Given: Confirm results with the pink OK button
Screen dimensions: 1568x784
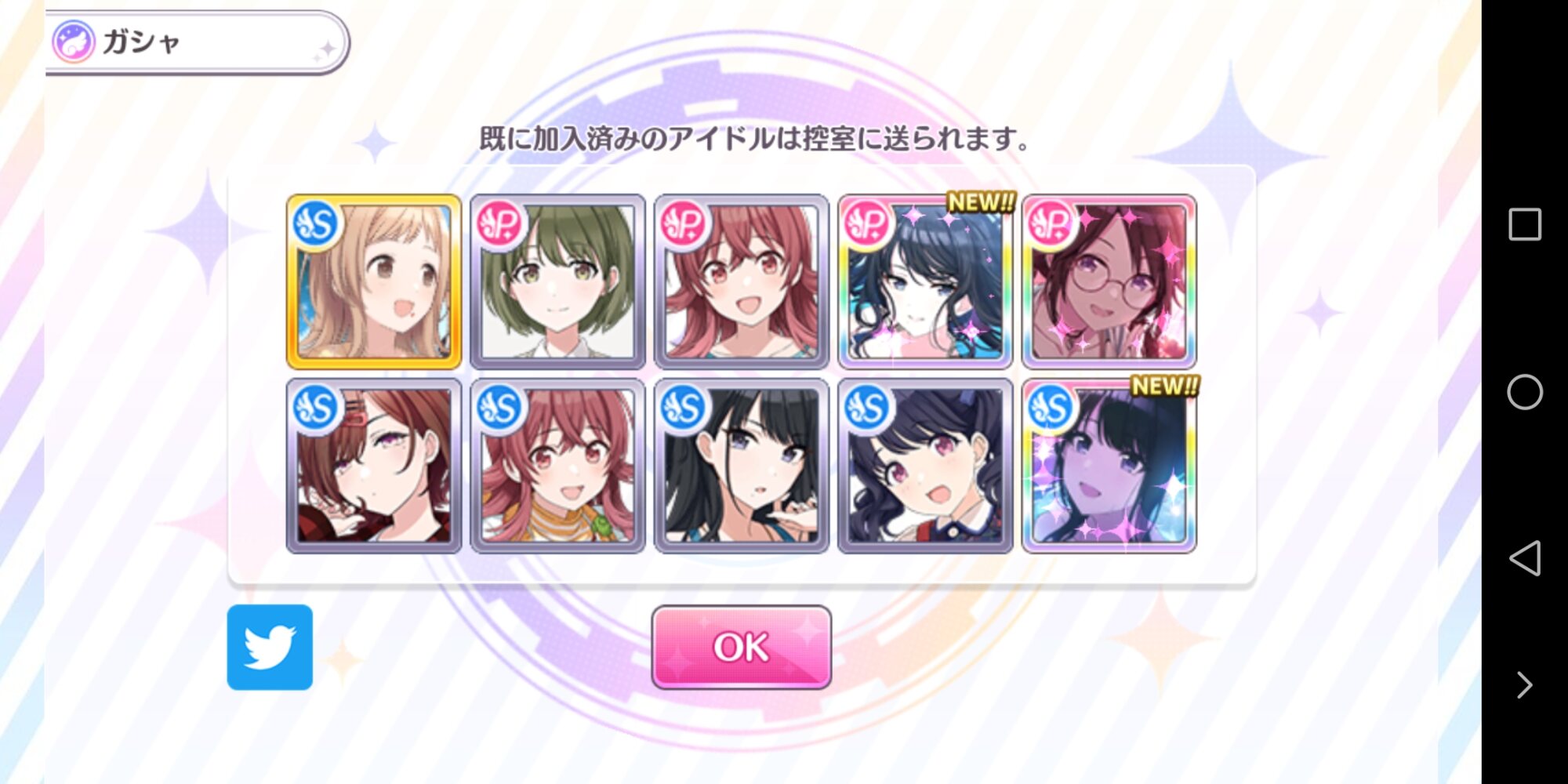Looking at the screenshot, I should [741, 647].
